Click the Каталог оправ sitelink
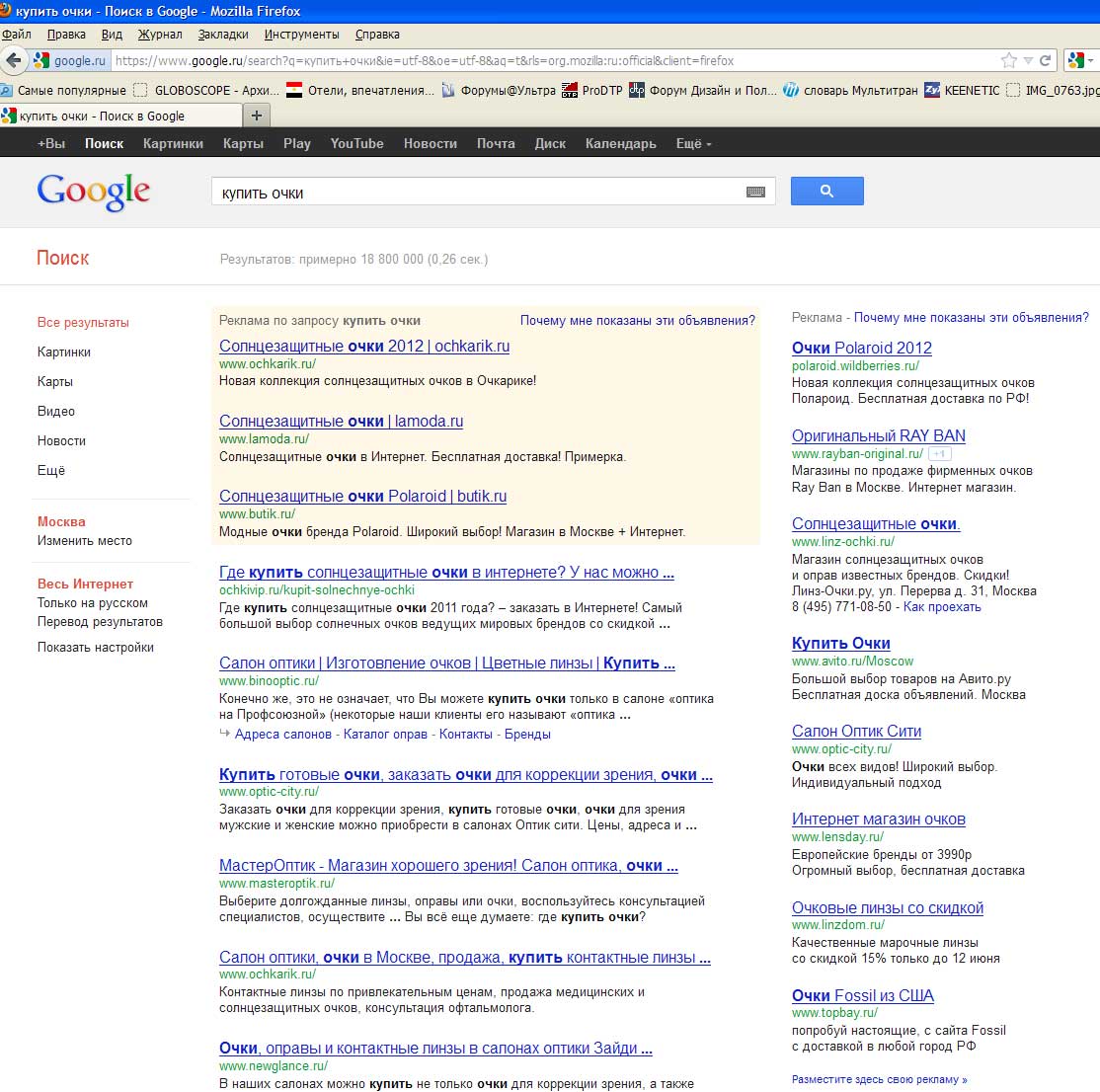 385,735
